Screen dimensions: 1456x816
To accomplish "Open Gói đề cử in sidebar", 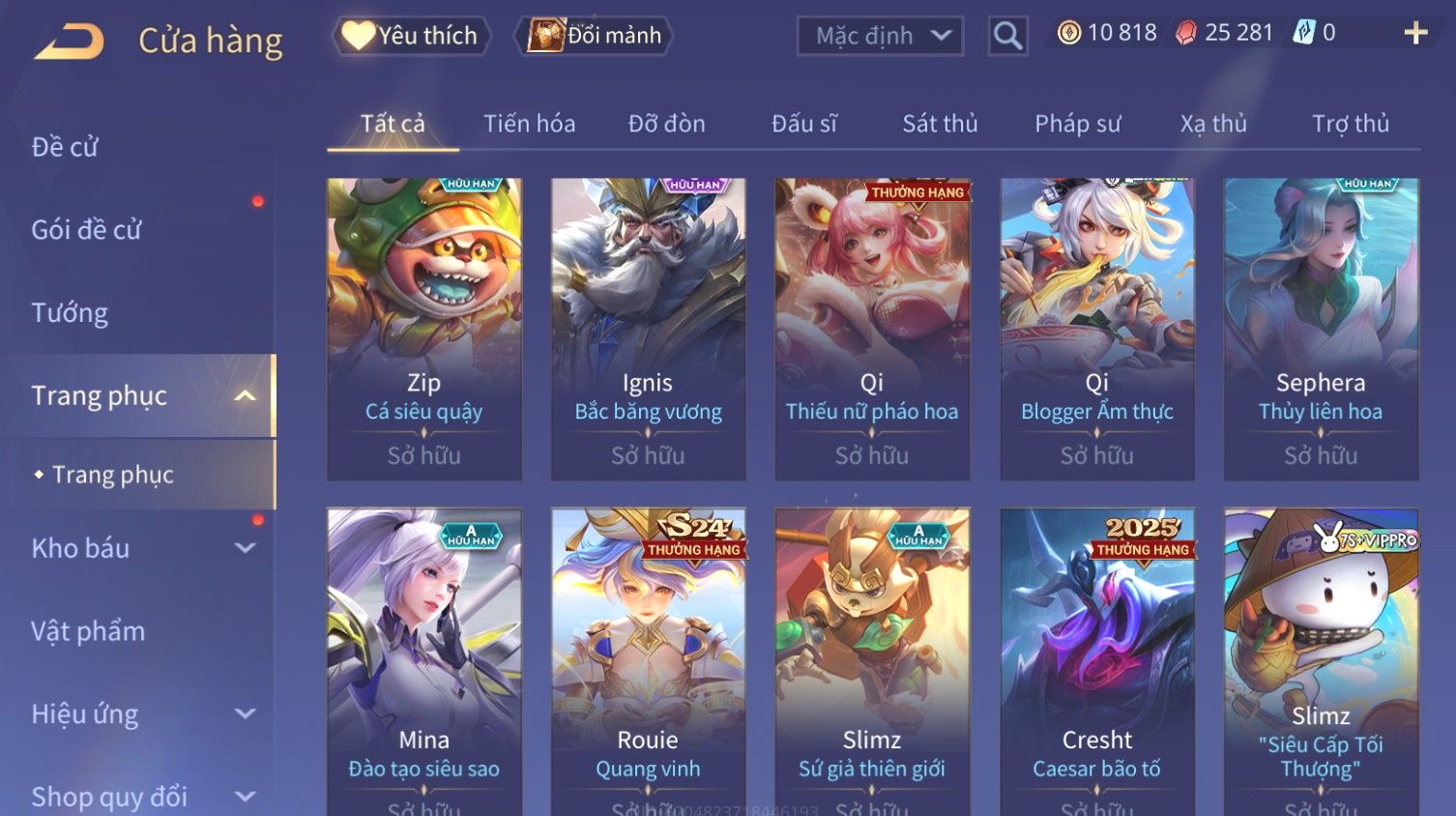I will tap(86, 230).
